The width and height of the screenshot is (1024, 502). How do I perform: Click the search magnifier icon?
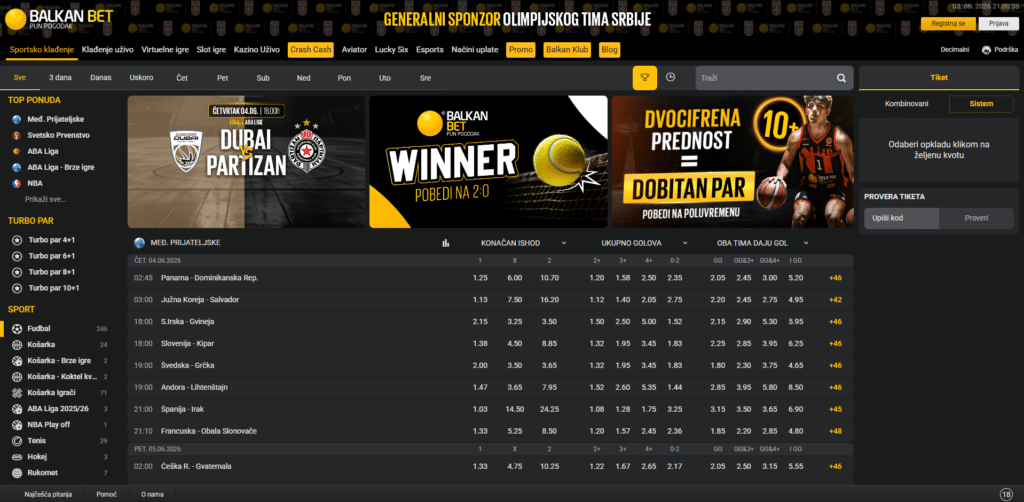[841, 78]
